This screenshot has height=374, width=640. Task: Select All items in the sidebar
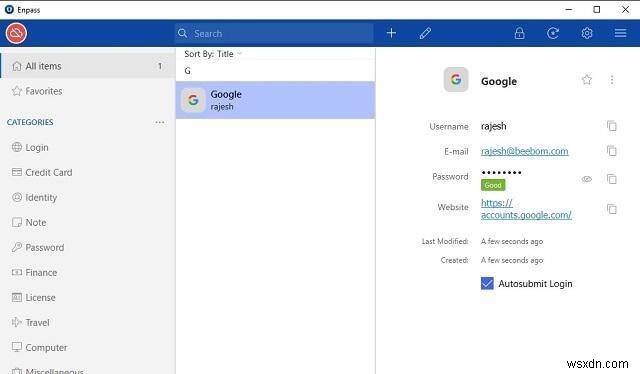[88, 66]
